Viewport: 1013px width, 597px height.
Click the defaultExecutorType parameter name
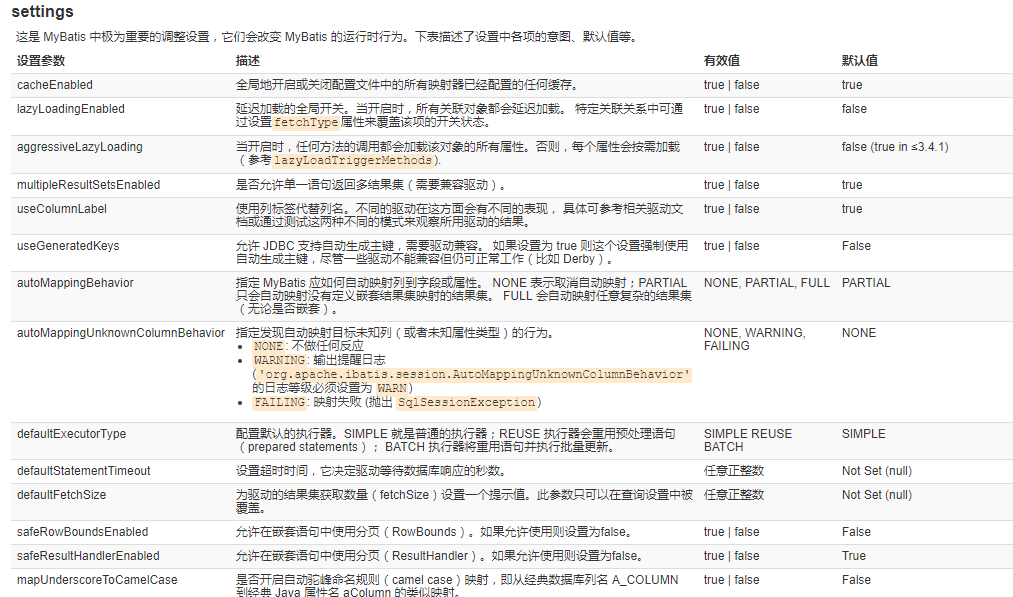click(x=71, y=434)
